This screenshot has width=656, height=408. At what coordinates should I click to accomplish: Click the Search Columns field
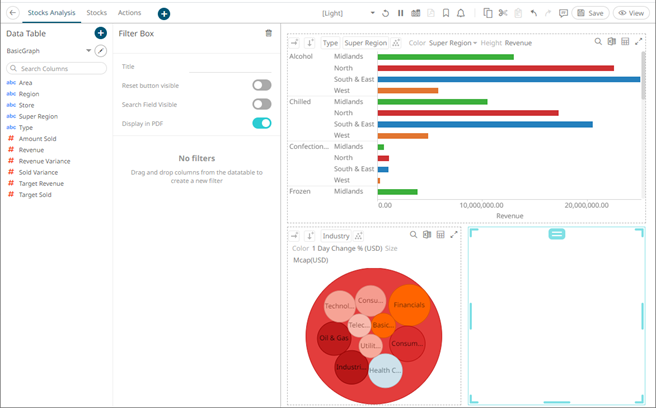click(56, 68)
